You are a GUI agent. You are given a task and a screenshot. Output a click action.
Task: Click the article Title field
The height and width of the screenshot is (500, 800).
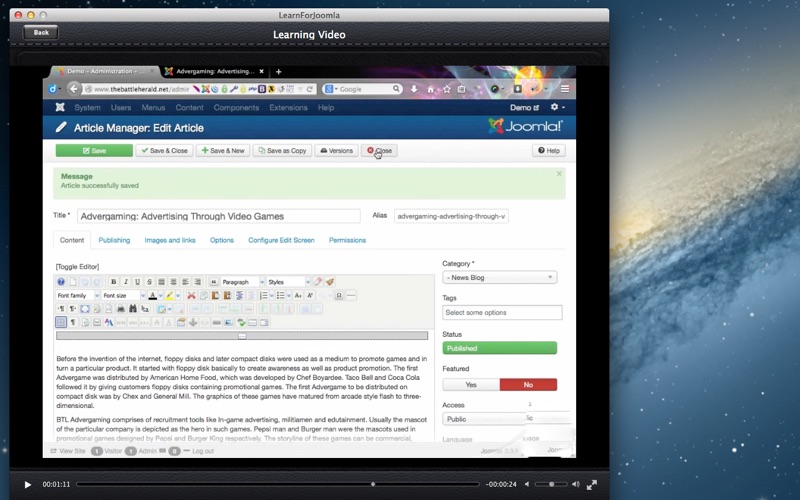tap(218, 216)
